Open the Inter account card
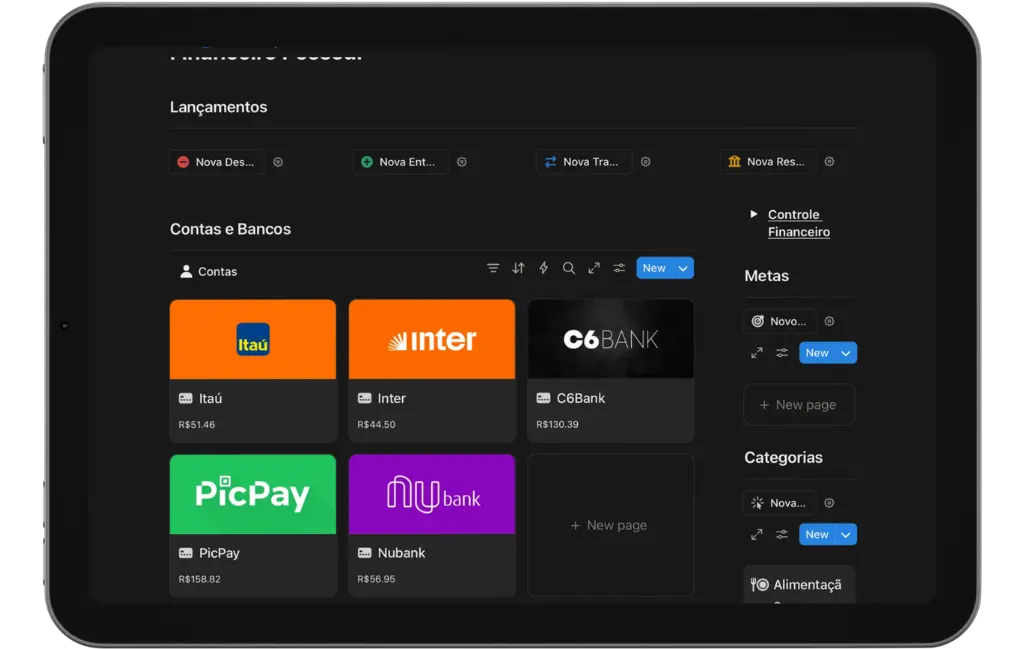Screen dimensions: 1024x649 coord(432,371)
